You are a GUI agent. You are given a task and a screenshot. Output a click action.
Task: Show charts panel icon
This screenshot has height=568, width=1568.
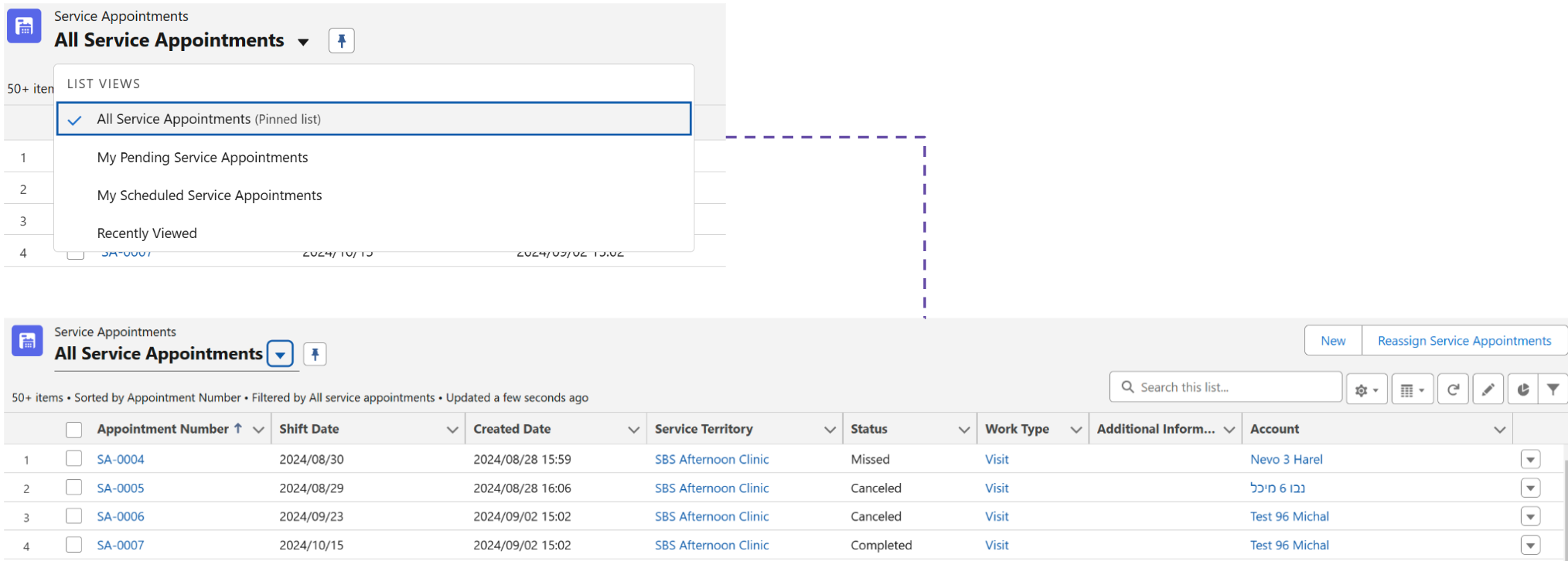(x=1522, y=389)
